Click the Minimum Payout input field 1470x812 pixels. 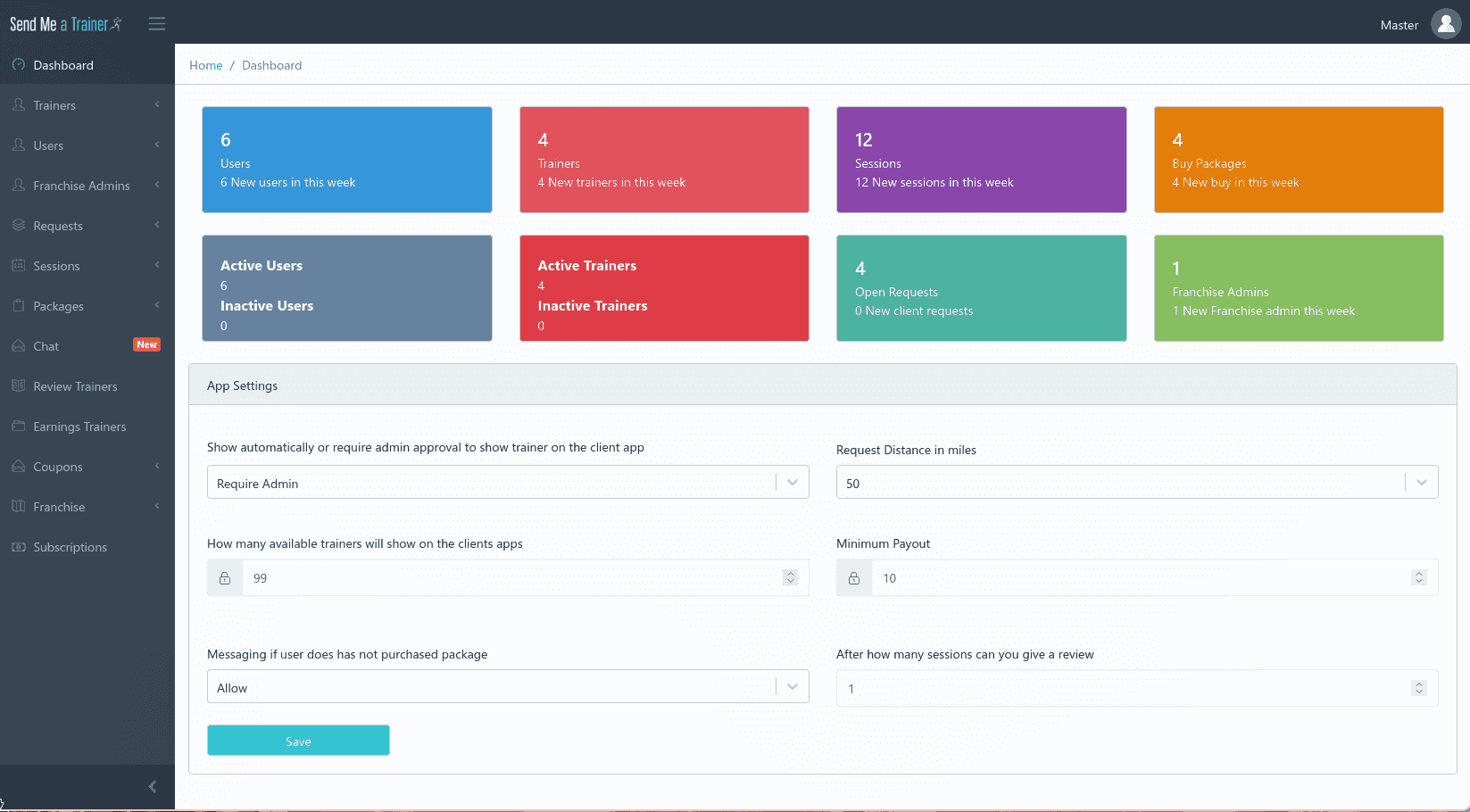(1155, 578)
